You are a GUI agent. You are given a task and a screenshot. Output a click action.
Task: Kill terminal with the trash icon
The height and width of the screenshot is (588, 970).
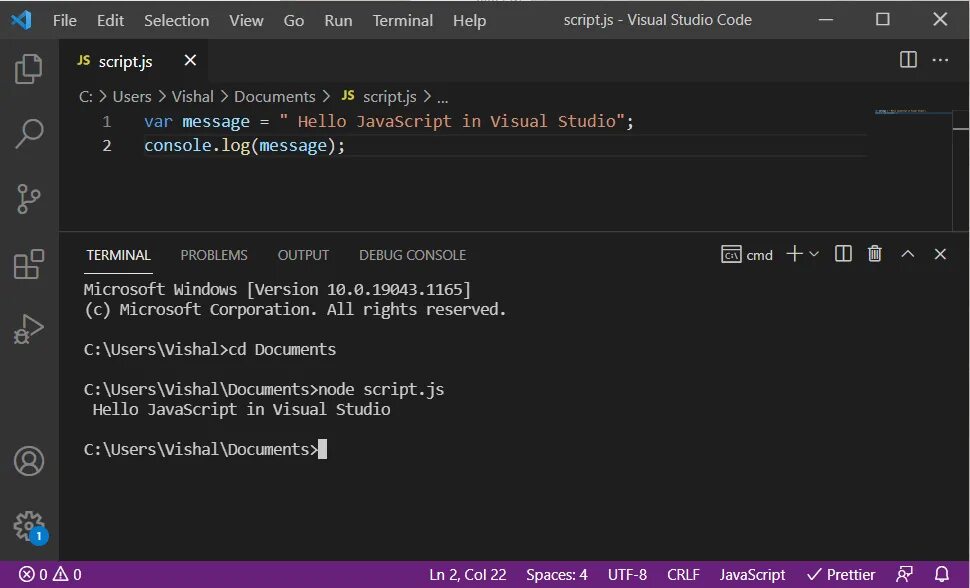875,254
